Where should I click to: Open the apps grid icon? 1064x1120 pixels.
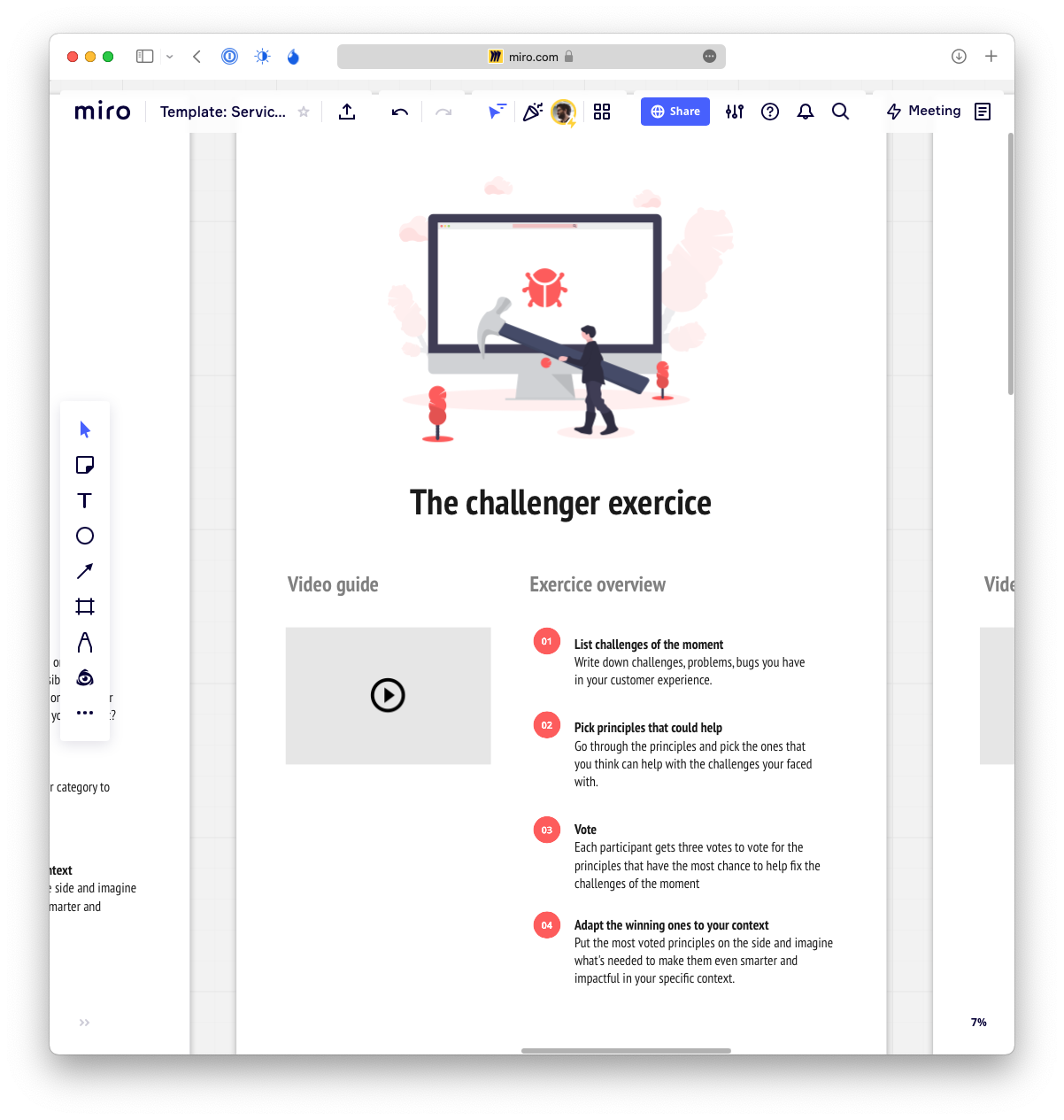click(x=602, y=112)
